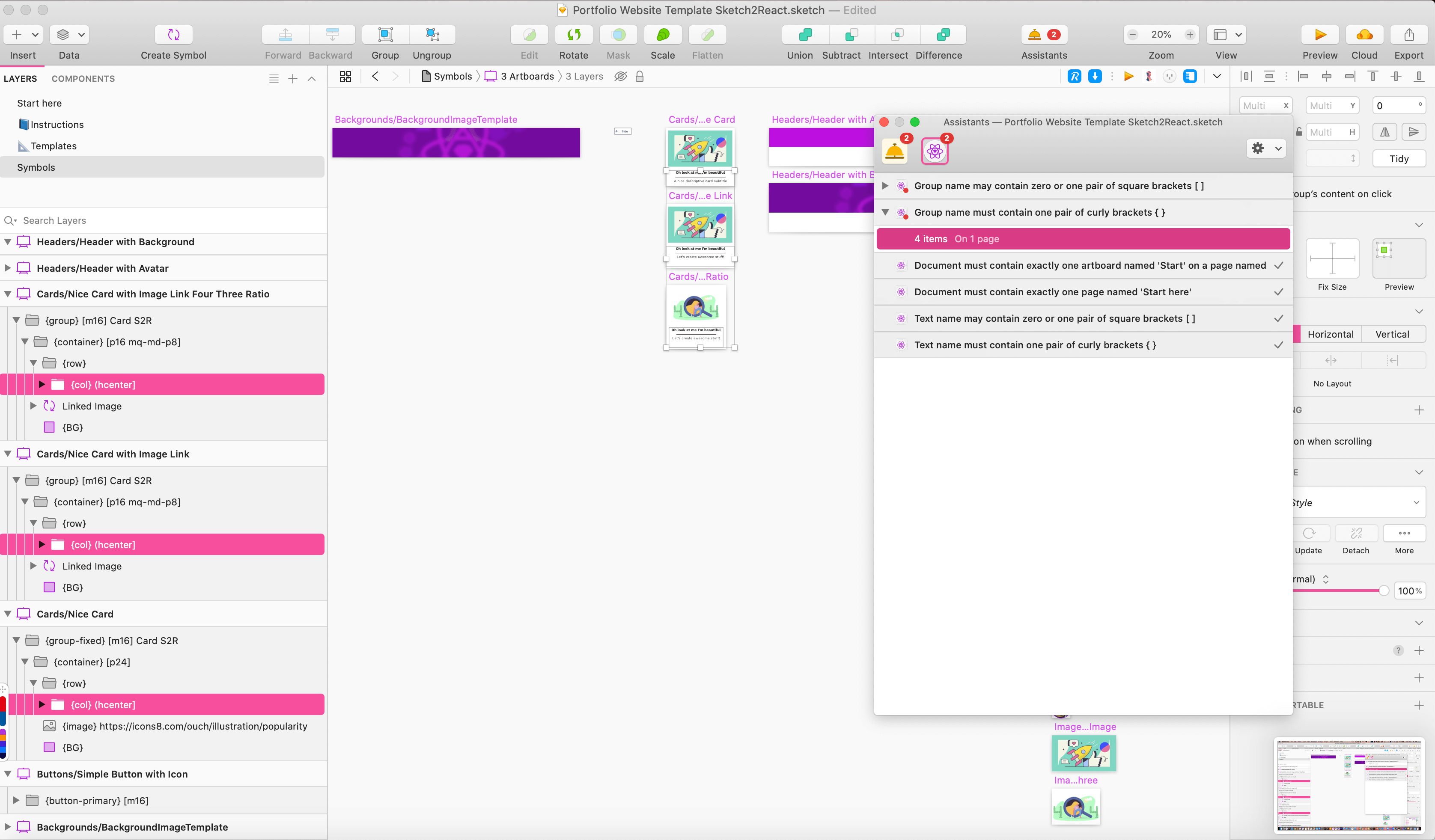
Task: Open the View panel dropdown chevron
Action: point(1239,35)
